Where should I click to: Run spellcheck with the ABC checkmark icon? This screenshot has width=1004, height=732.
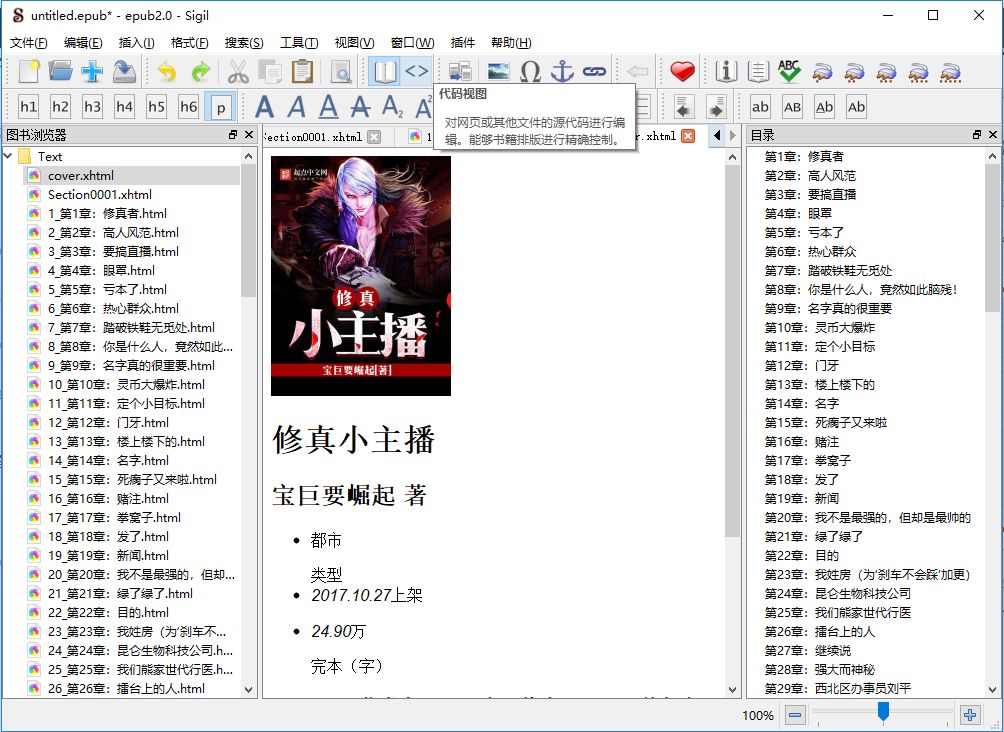pos(789,72)
